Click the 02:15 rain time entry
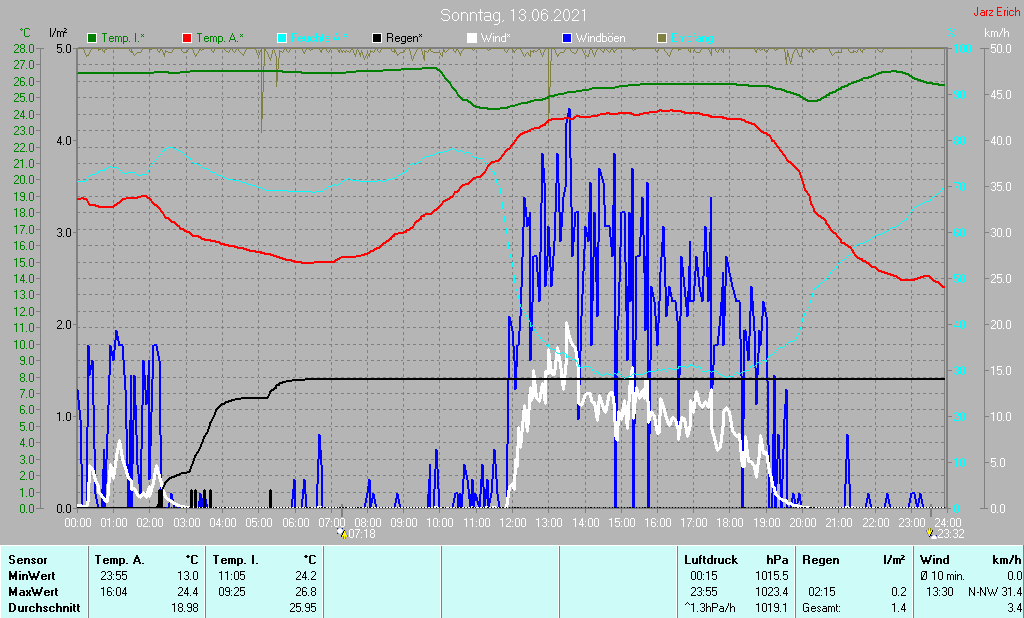The width and height of the screenshot is (1024, 618). [822, 592]
